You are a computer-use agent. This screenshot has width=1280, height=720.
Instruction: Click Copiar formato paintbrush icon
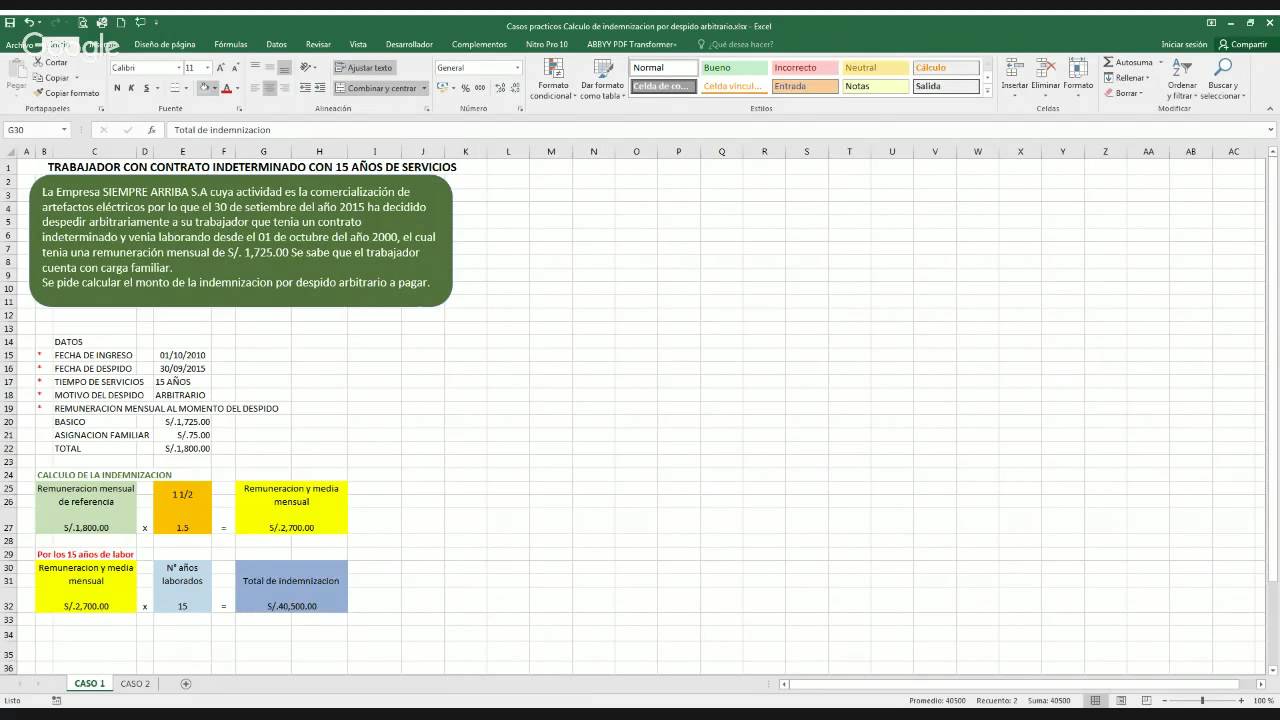tap(37, 93)
